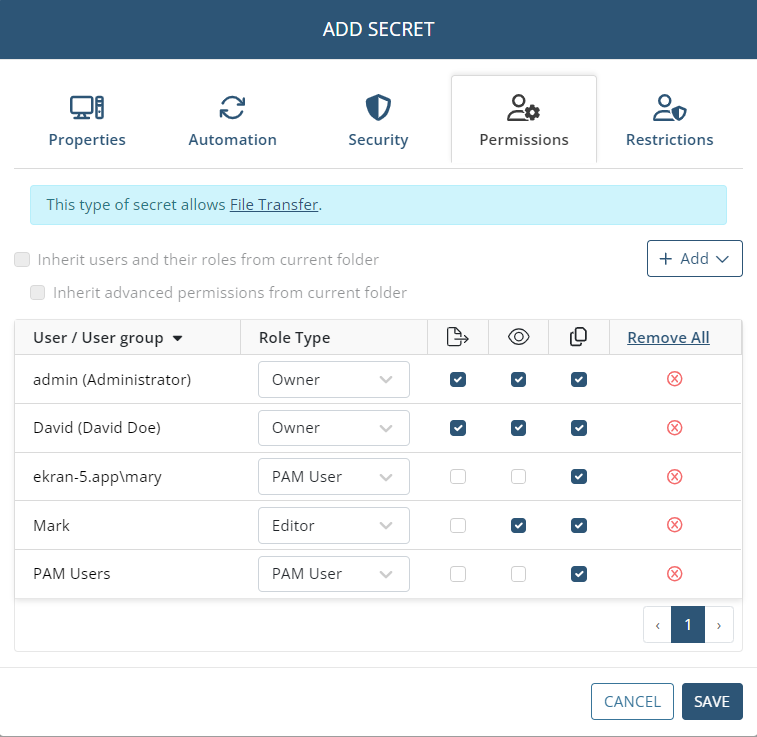Open the Restrictions tab

669,122
